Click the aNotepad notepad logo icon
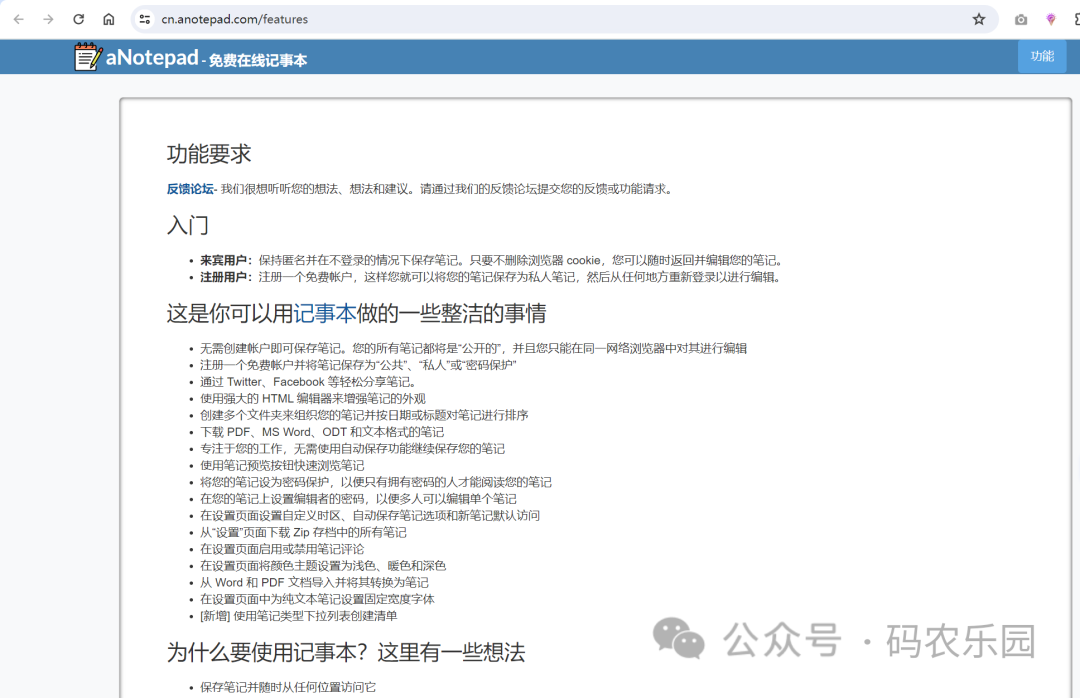 coord(88,57)
